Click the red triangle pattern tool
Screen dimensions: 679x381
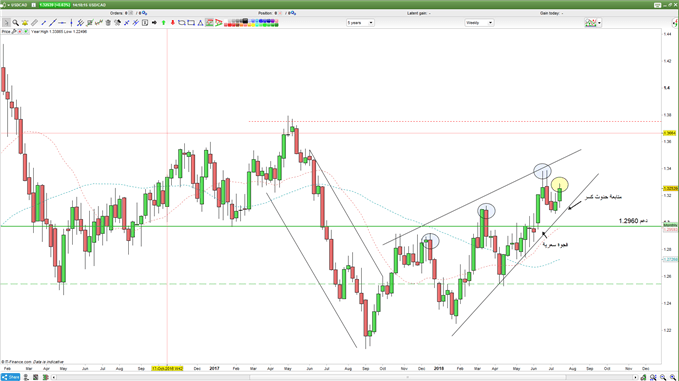click(218, 23)
